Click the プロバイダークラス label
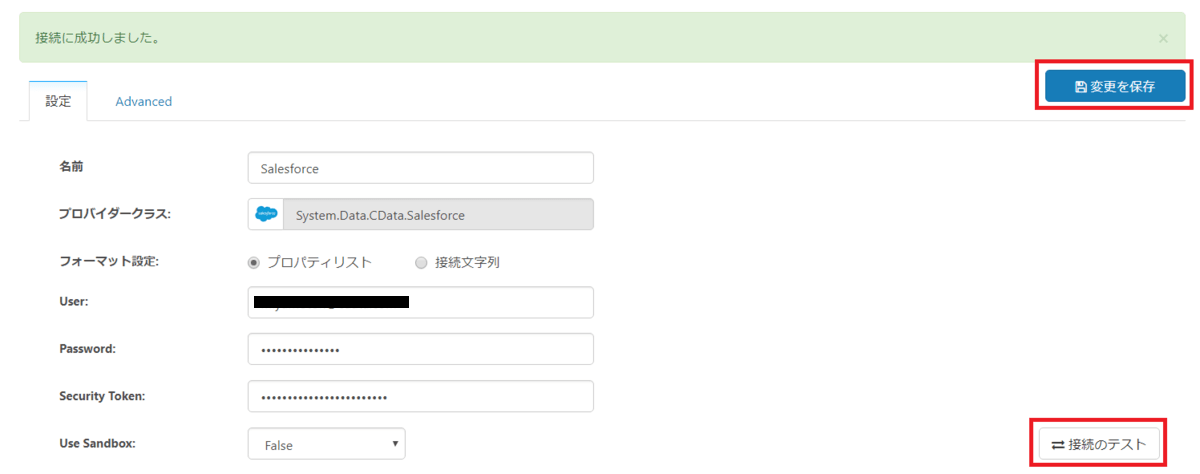Viewport: 1200px width, 474px height. 116,214
